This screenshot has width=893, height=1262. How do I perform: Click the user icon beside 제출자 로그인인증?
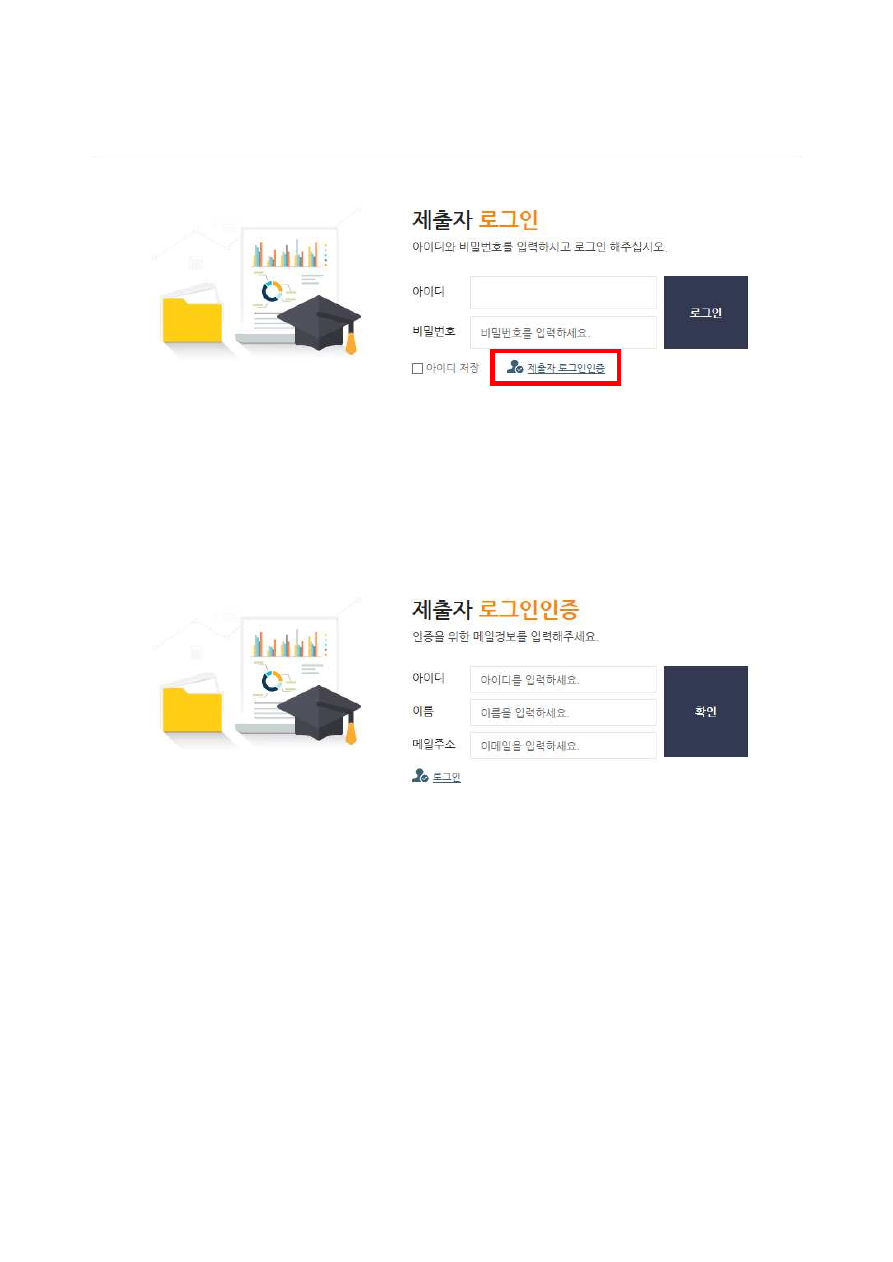pyautogui.click(x=515, y=367)
